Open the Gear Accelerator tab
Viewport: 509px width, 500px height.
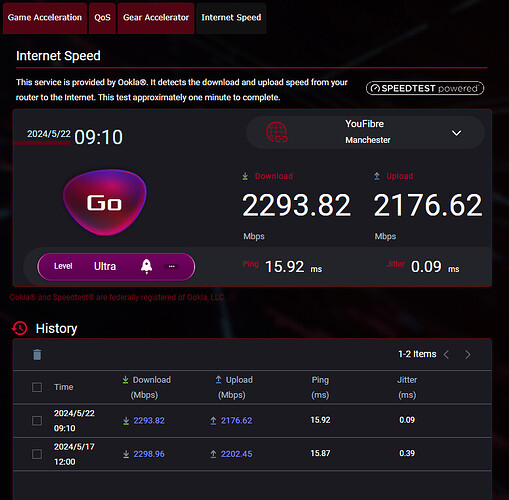click(156, 18)
